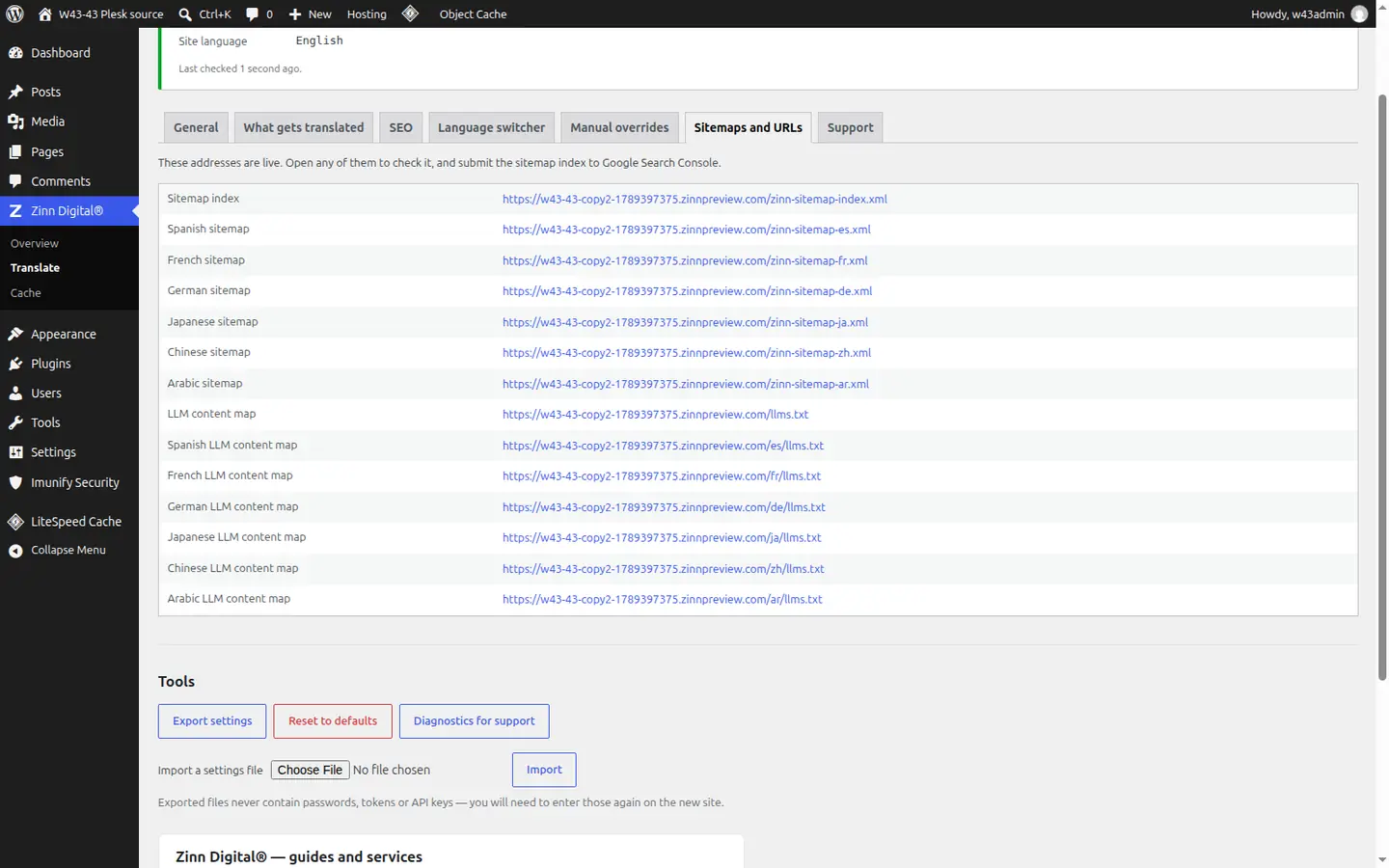Select the SEO tab
This screenshot has width=1389, height=868.
coord(400,127)
